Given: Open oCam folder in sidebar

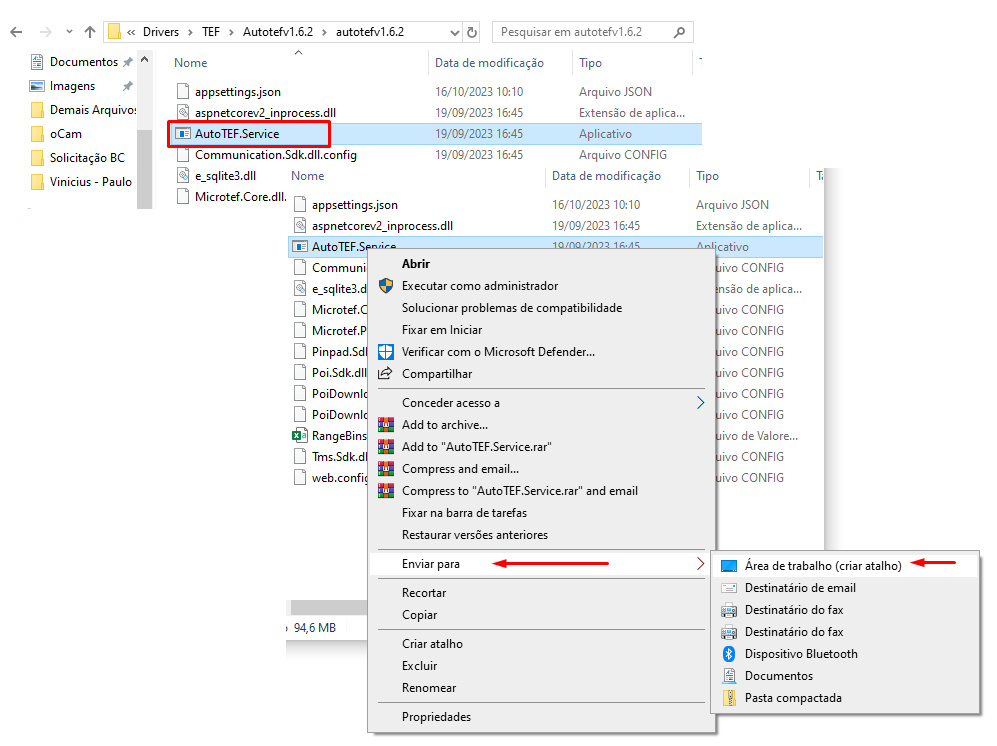Looking at the screenshot, I should point(65,134).
